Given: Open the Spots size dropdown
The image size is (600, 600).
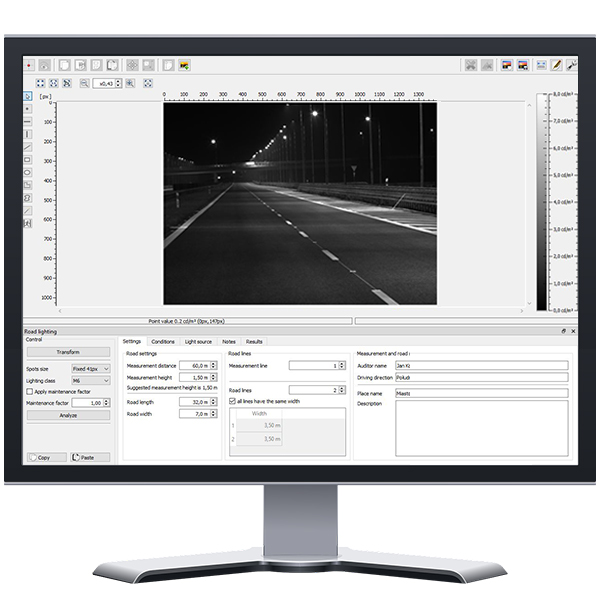Looking at the screenshot, I should [92, 370].
